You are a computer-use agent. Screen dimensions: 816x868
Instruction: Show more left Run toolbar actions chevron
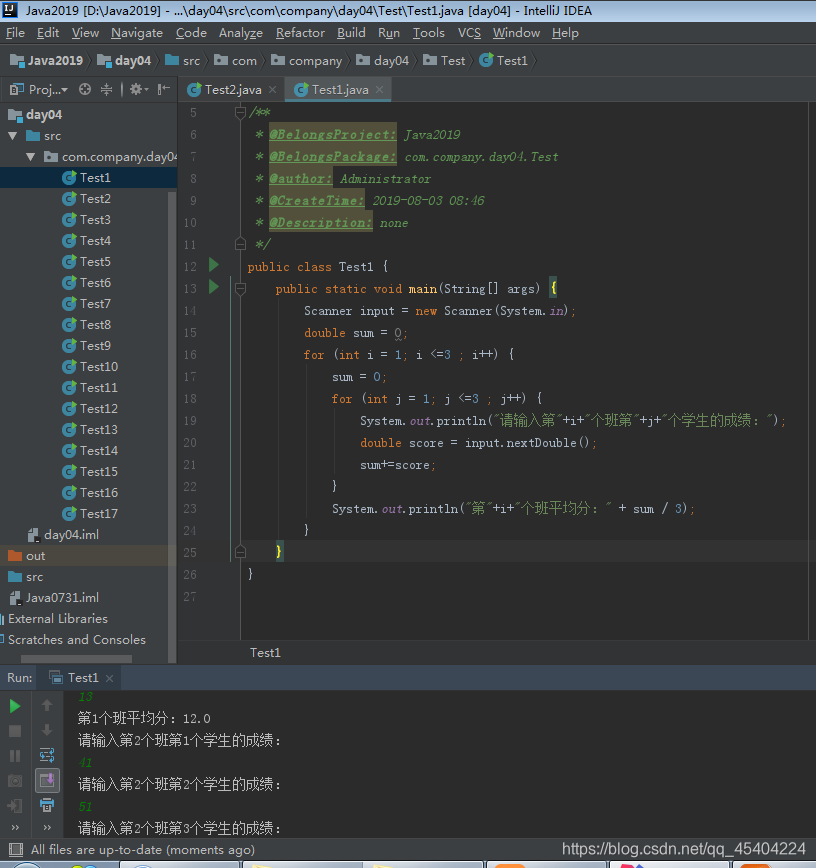point(15,828)
